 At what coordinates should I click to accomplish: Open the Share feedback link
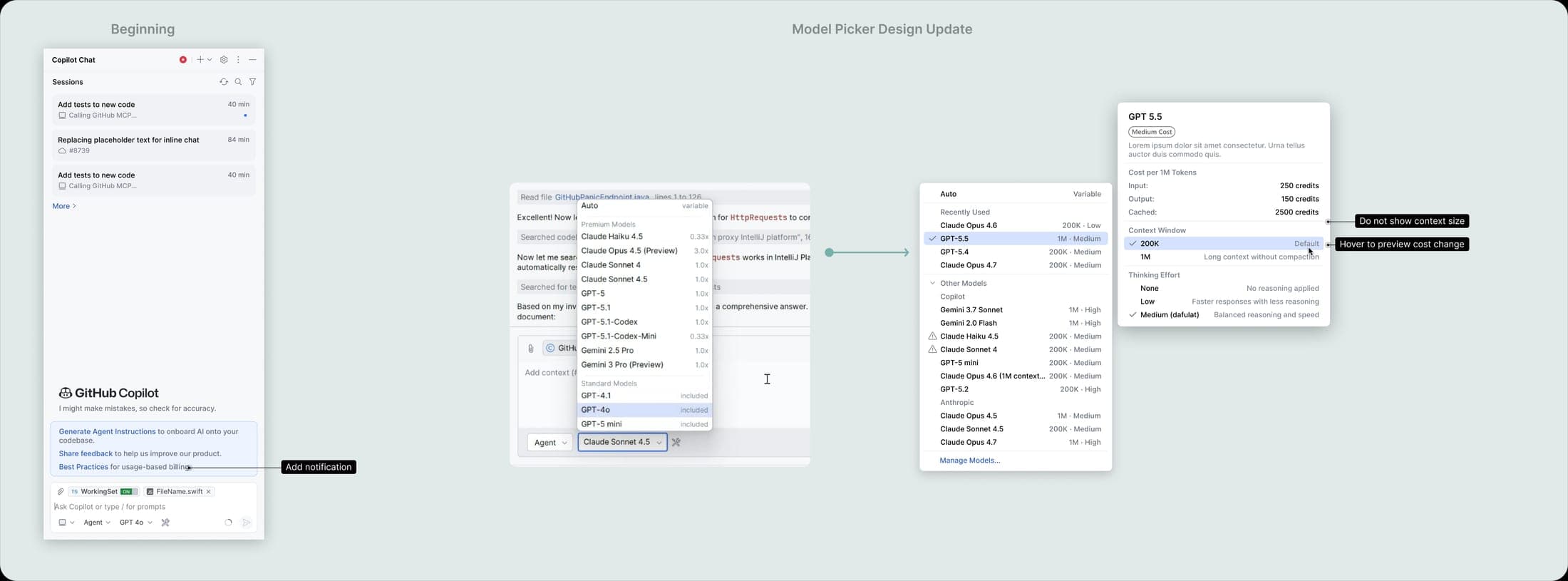86,453
